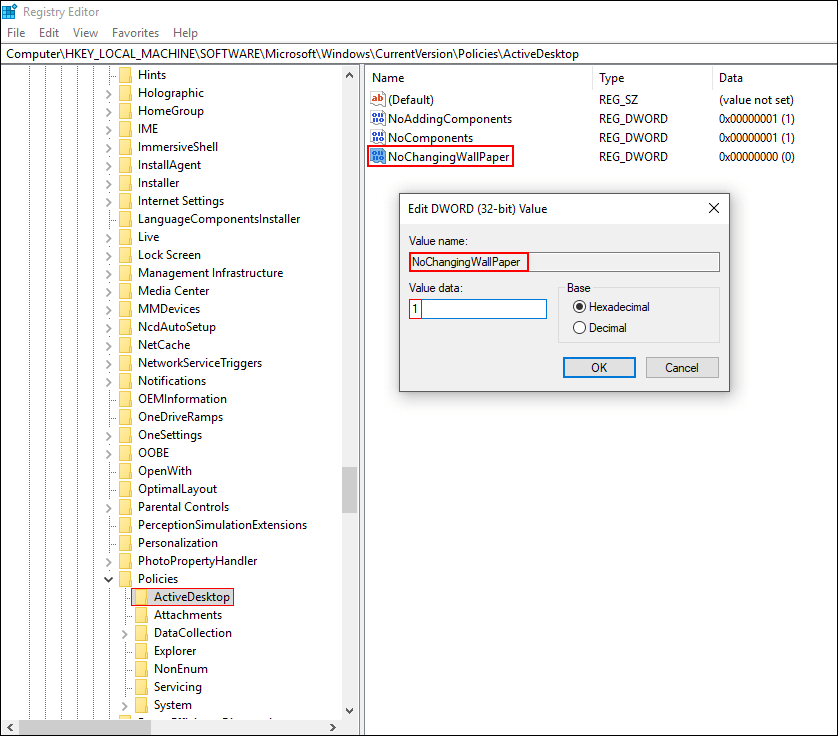Expand the Lock Screen key
838x736 pixels.
[x=108, y=256]
